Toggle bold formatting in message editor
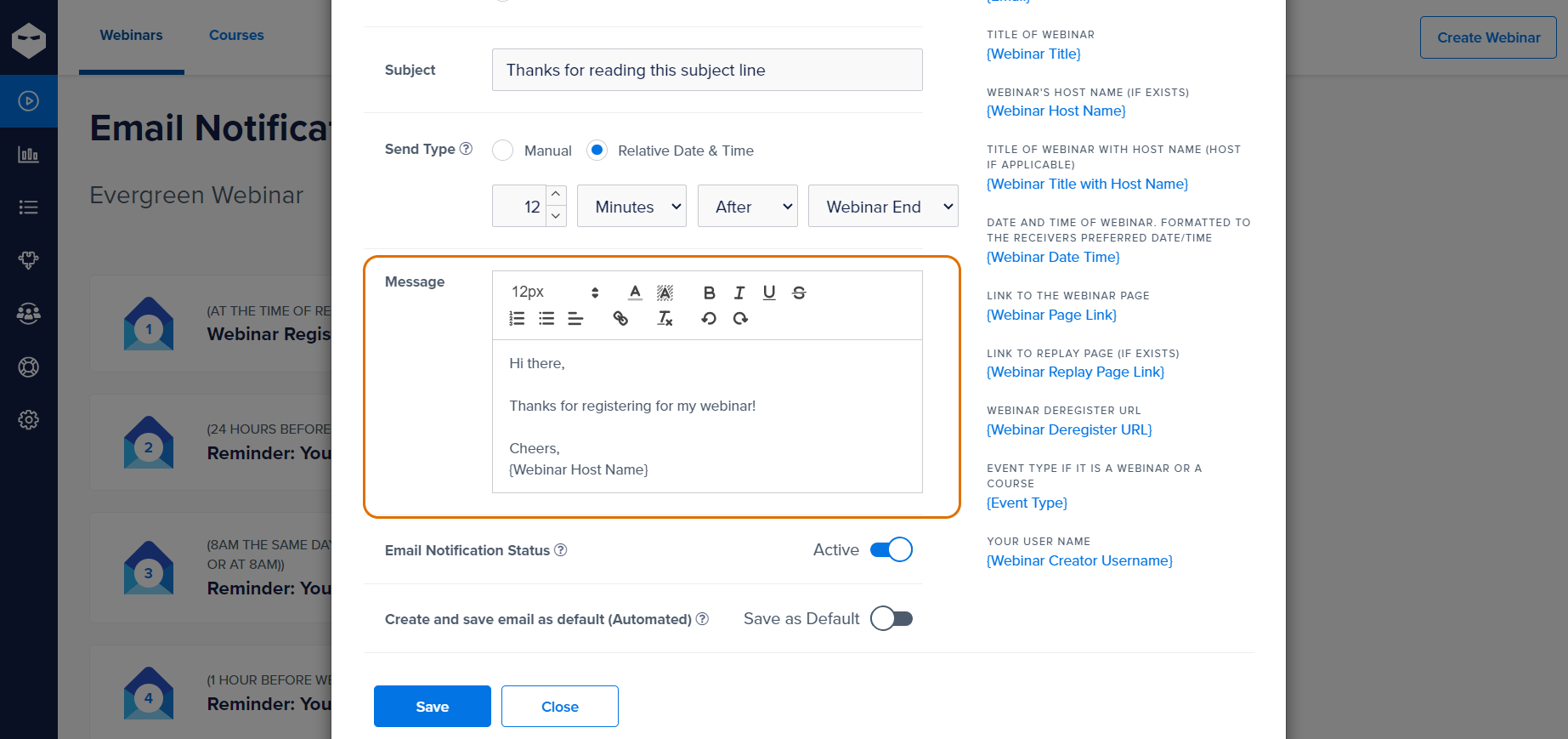Screen dimensions: 1568x739 709,293
